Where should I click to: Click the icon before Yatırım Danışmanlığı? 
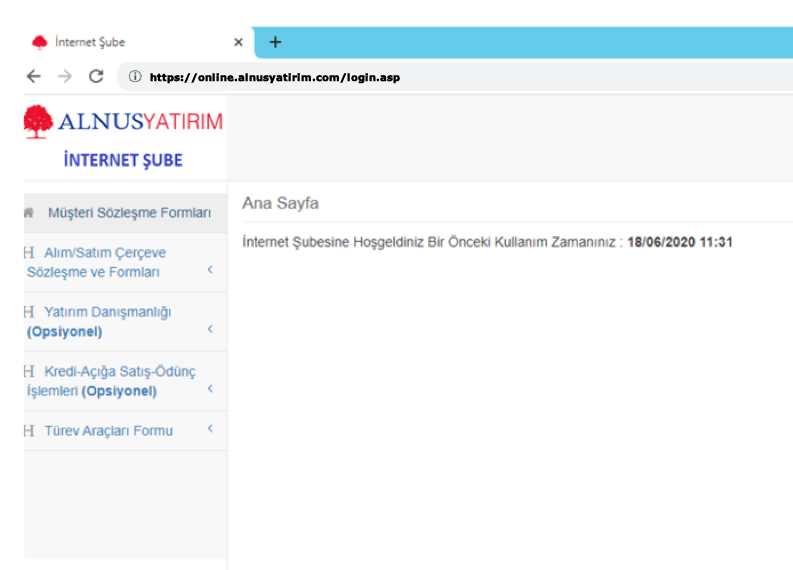[x=29, y=312]
